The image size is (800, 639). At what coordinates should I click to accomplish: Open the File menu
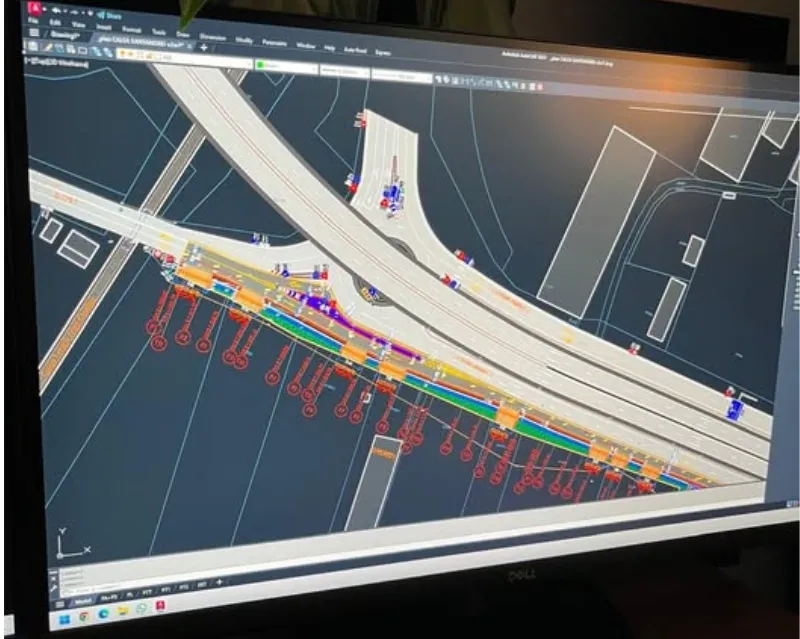tap(33, 21)
